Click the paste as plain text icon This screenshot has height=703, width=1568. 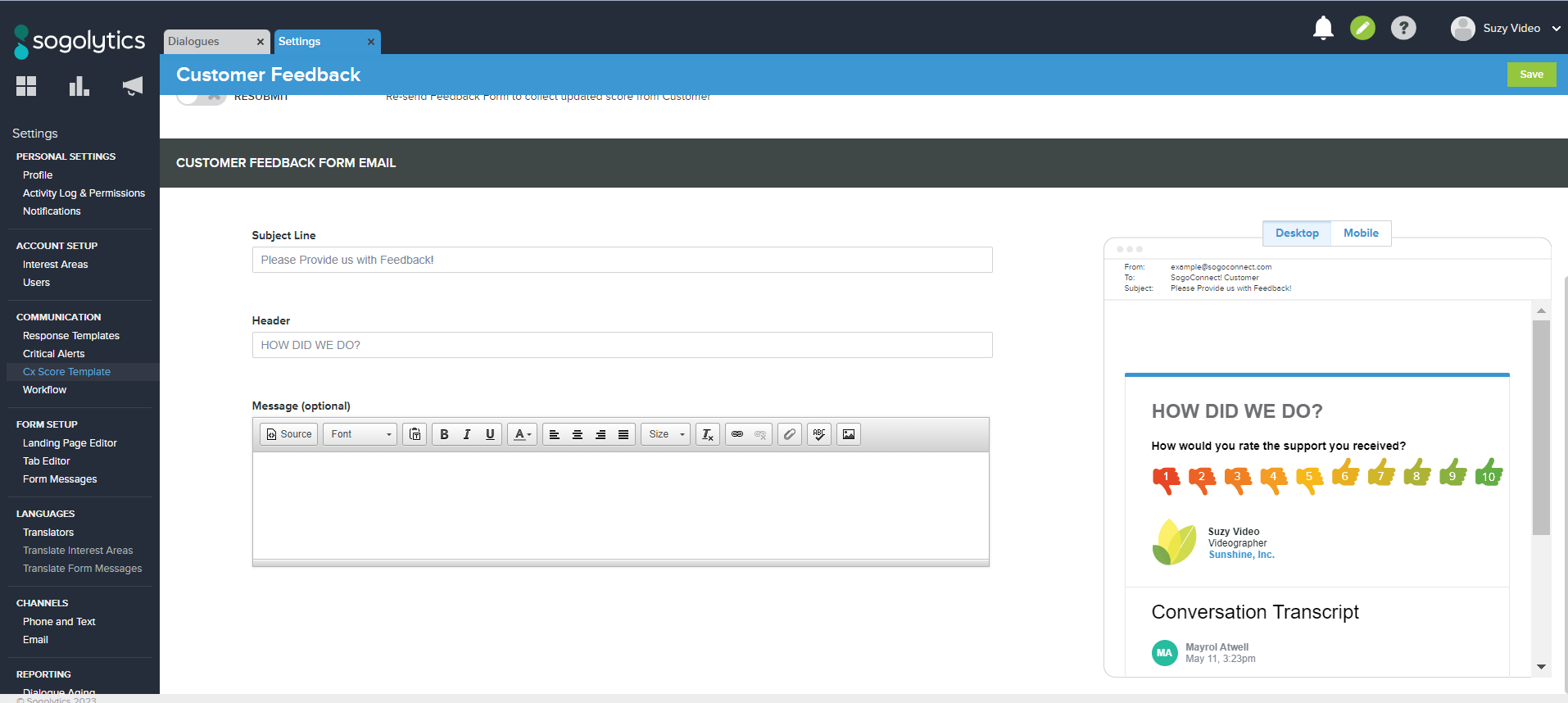pos(415,434)
